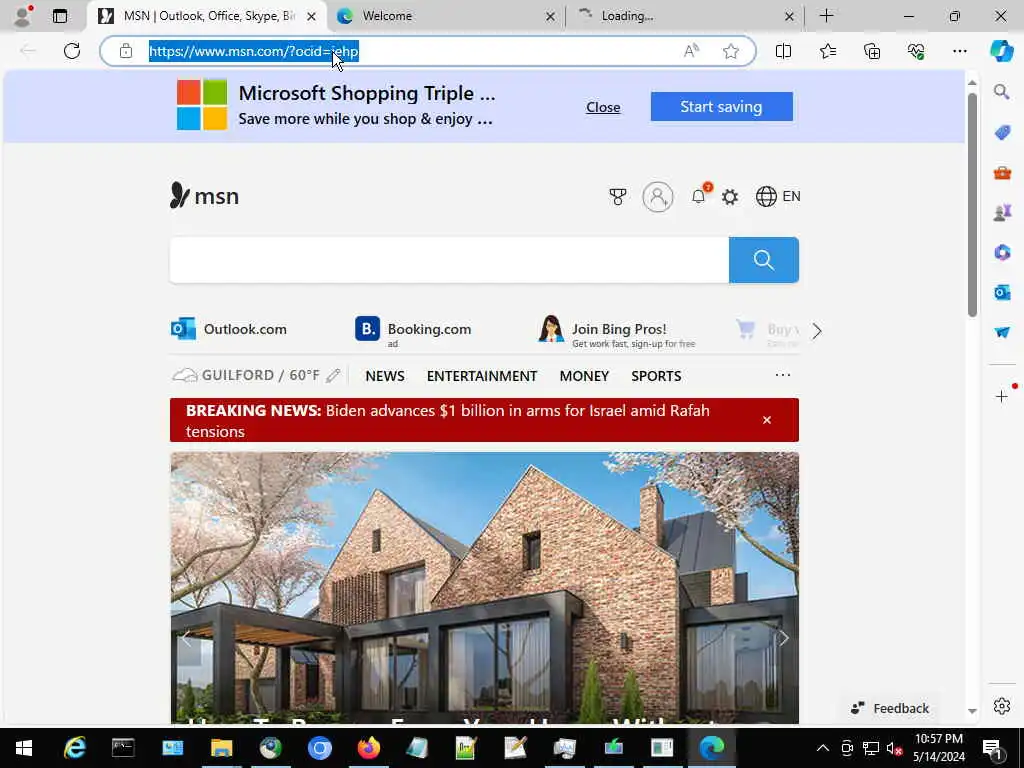
Task: Open Firefox from the taskbar
Action: (368, 748)
